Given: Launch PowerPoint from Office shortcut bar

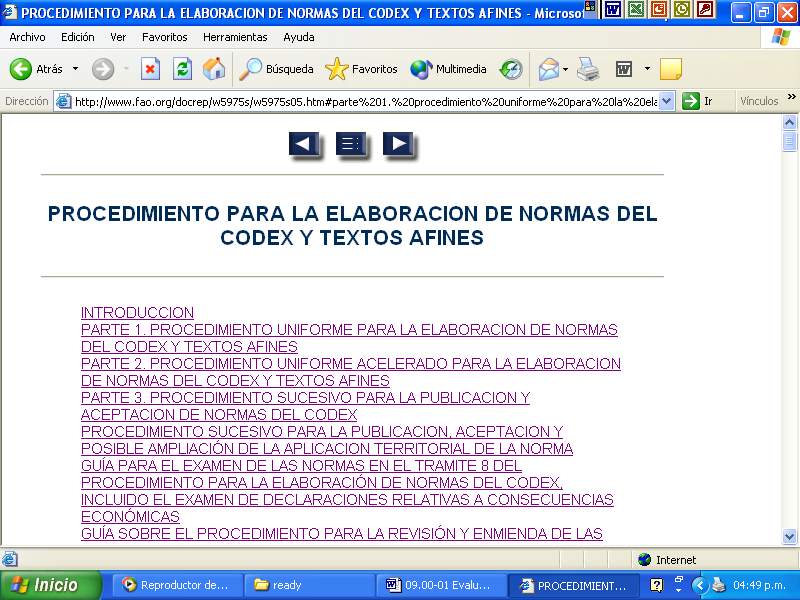Looking at the screenshot, I should [x=659, y=9].
